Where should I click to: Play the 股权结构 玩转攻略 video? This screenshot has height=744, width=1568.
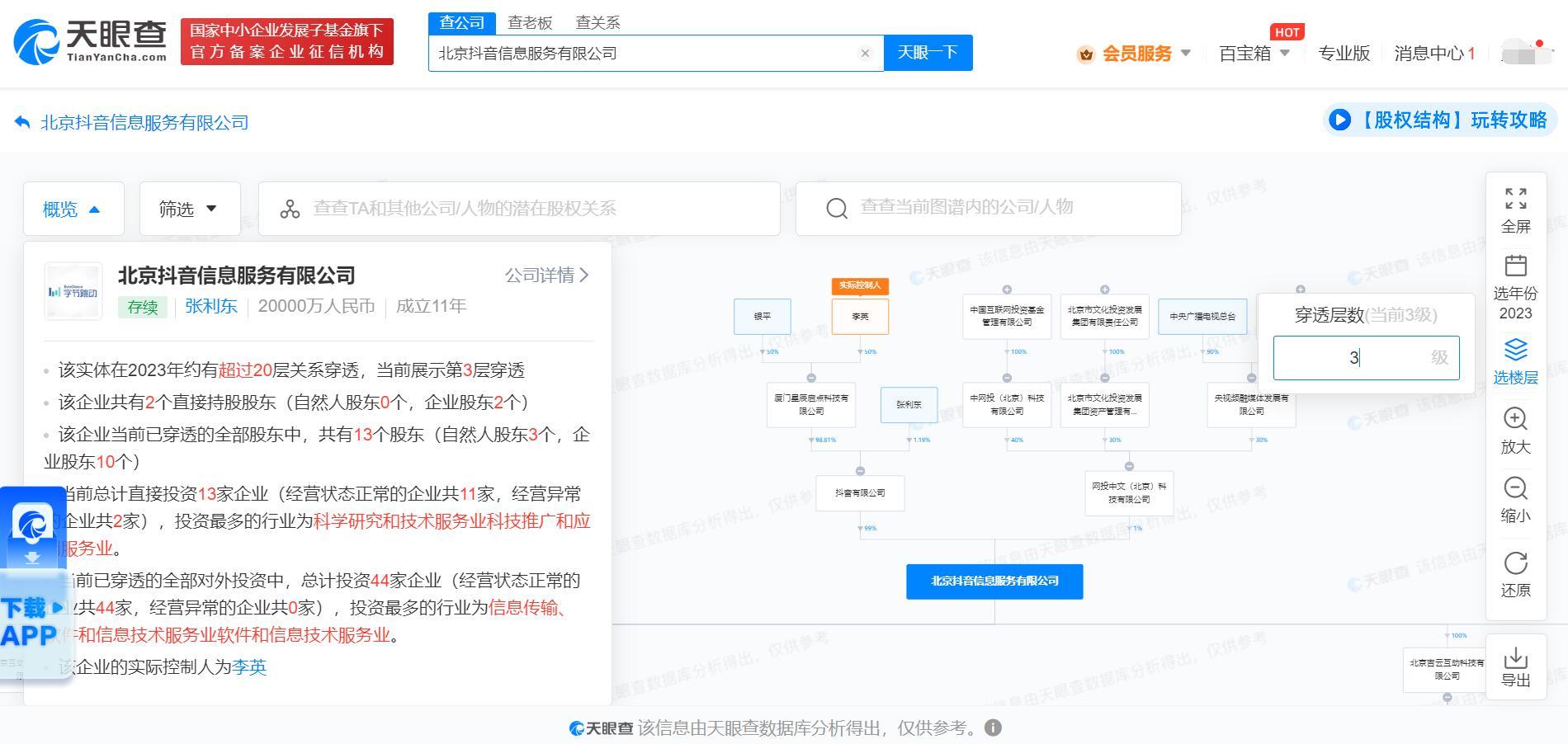(x=1439, y=120)
